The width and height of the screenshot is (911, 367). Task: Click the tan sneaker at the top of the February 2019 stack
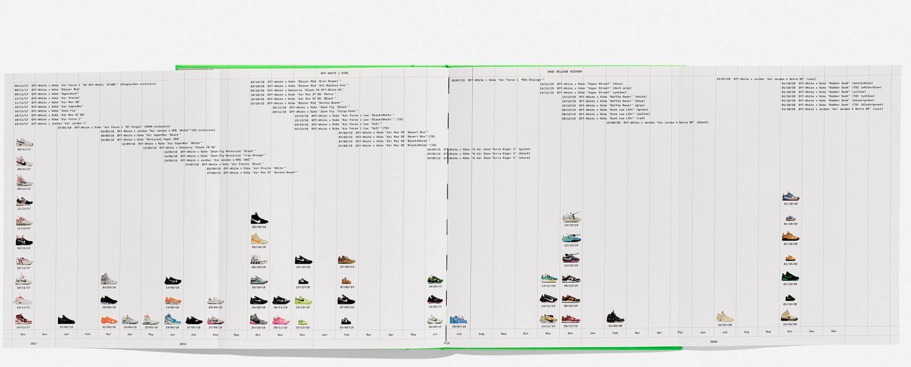pyautogui.click(x=346, y=260)
